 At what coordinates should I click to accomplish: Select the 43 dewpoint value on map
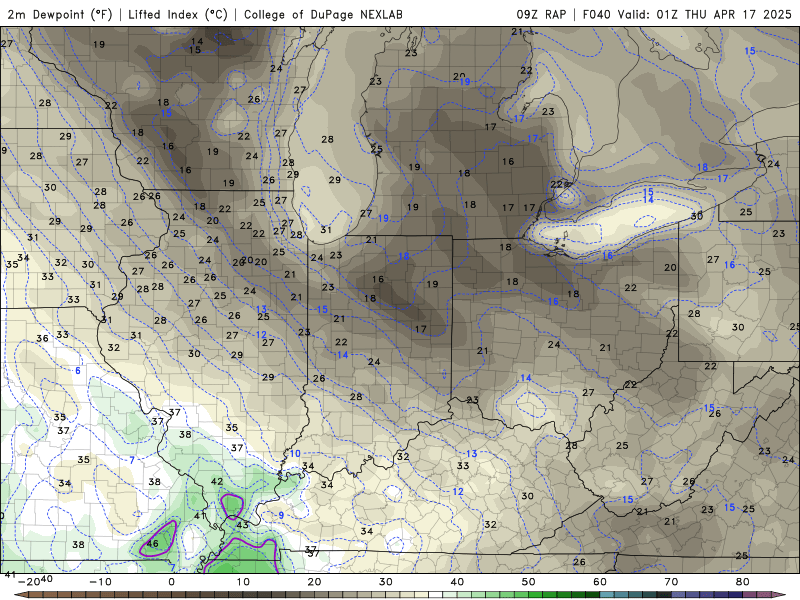pyautogui.click(x=242, y=524)
